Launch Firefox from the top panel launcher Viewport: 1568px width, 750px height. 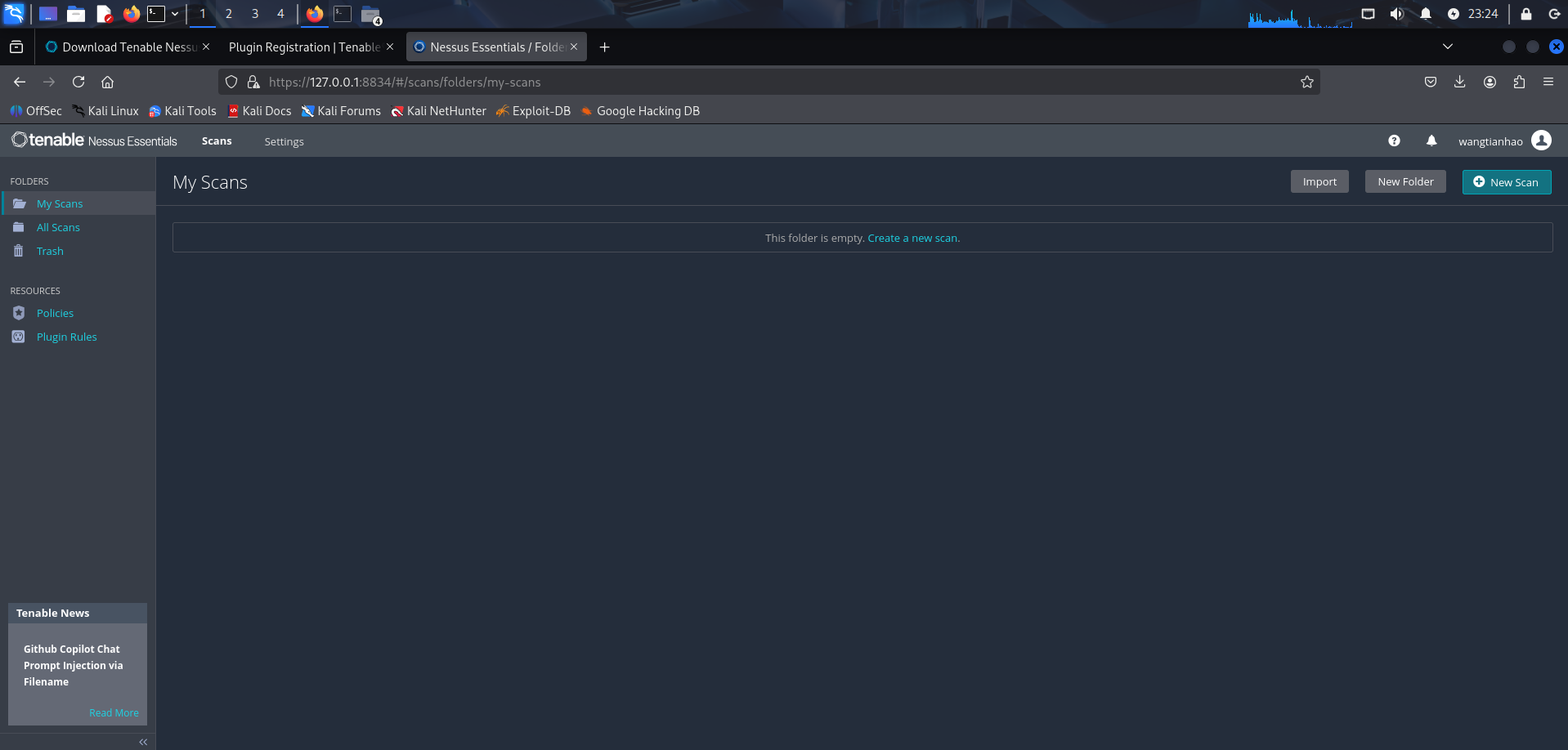click(x=132, y=14)
